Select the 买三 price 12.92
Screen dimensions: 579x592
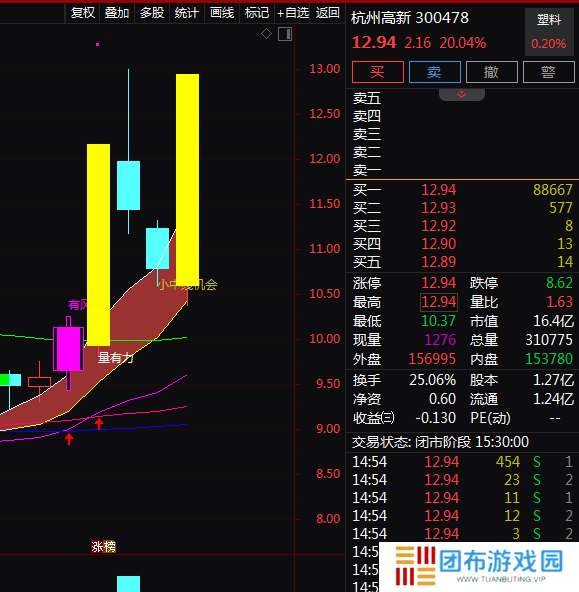[439, 226]
